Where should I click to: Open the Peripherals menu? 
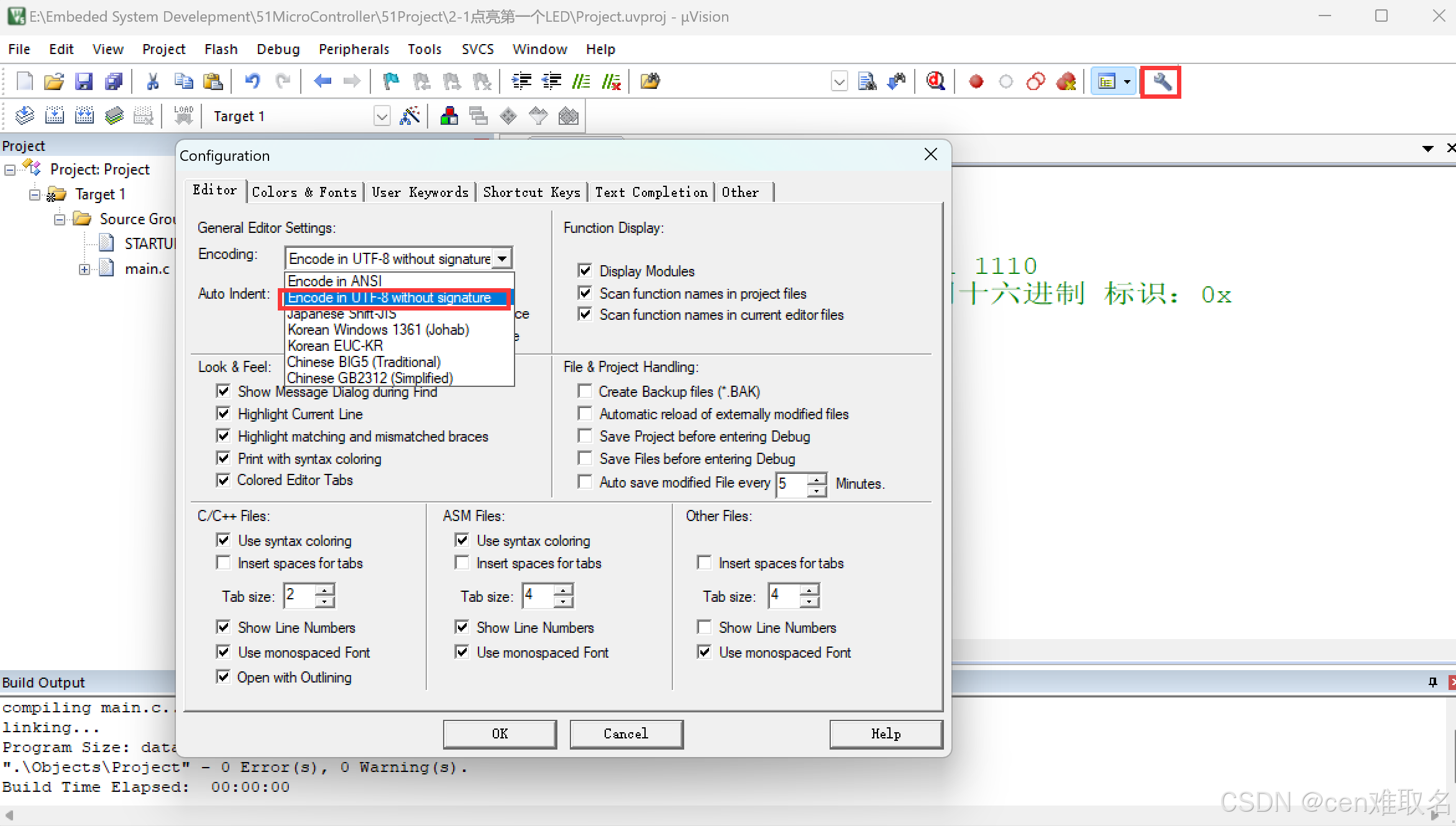click(354, 49)
